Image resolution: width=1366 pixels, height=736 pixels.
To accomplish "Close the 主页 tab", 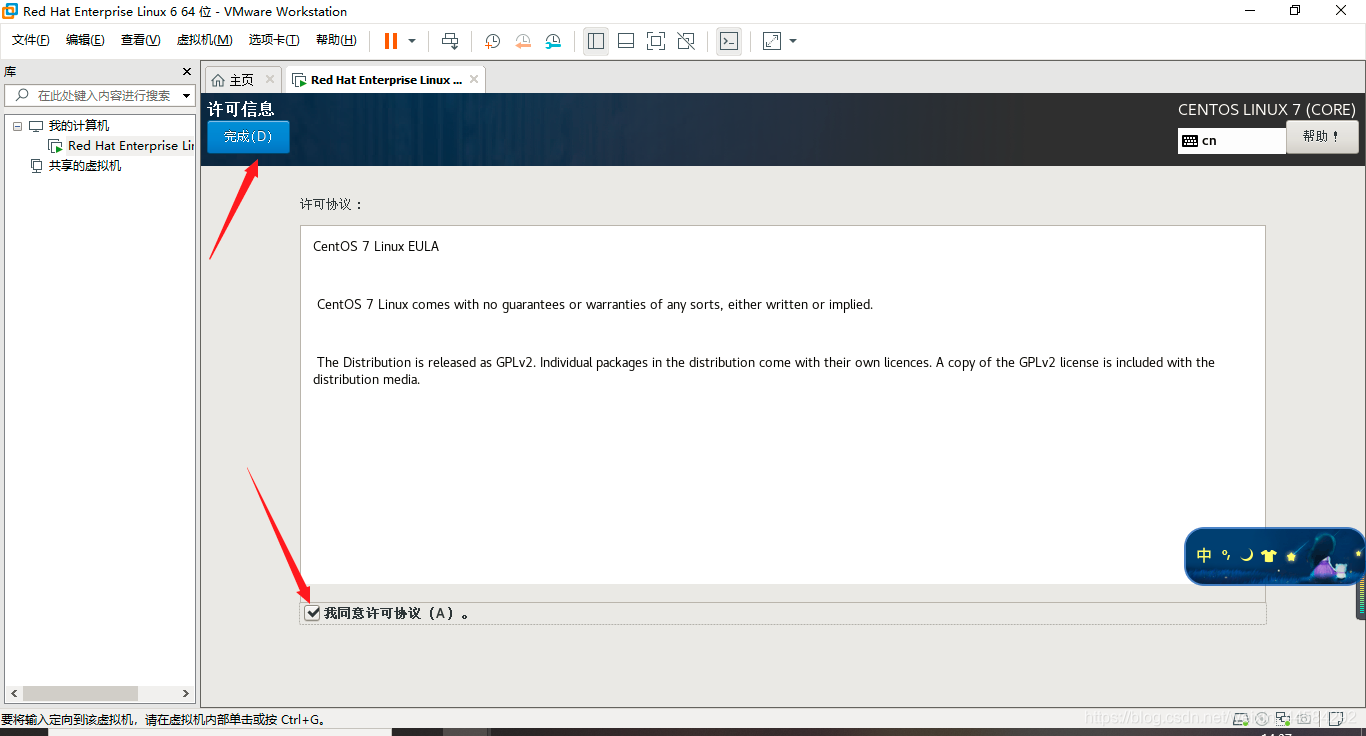I will point(270,79).
